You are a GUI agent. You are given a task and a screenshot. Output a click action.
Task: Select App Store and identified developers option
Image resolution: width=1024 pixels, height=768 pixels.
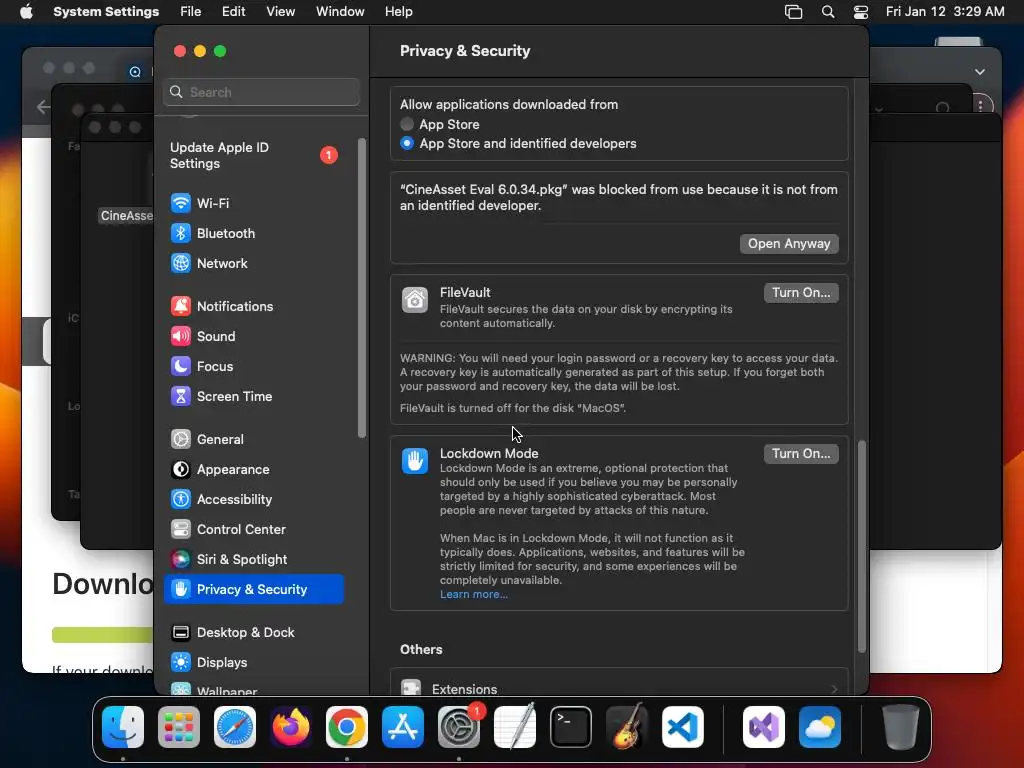tap(407, 143)
